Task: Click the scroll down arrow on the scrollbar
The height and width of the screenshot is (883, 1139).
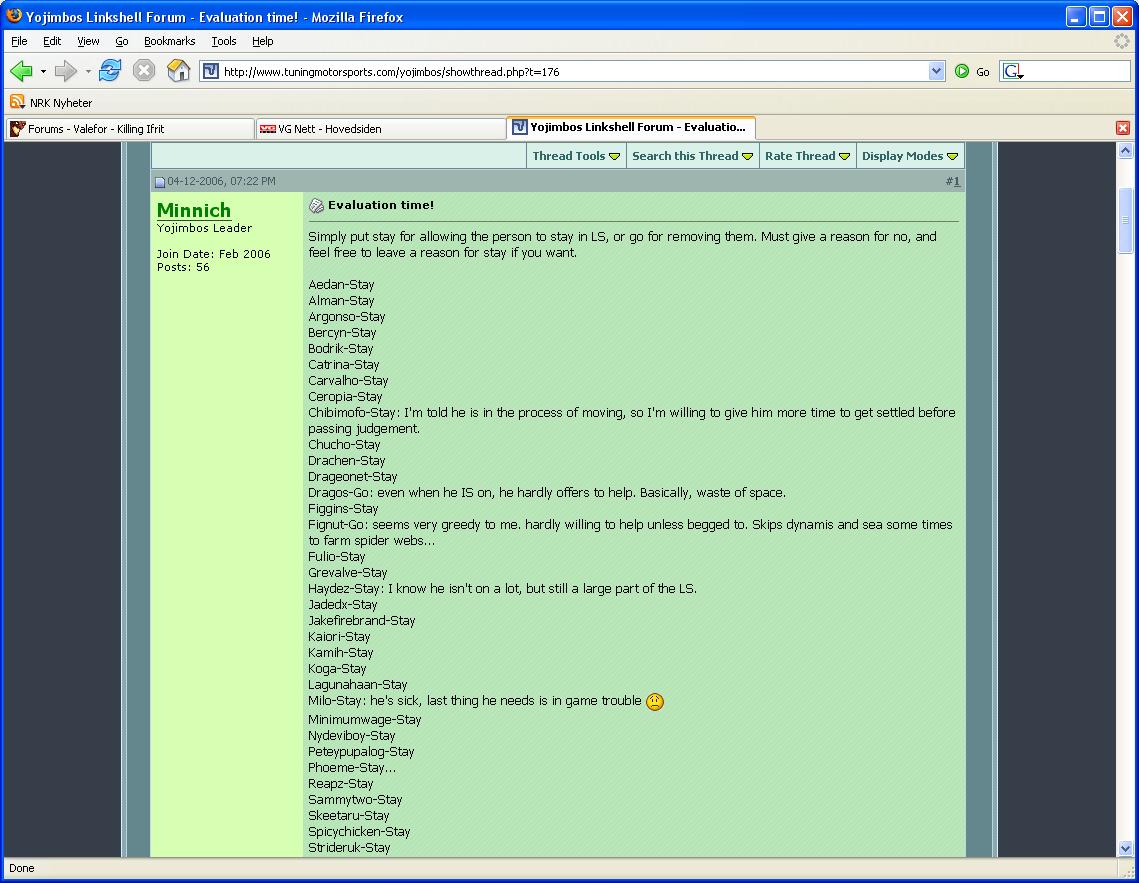Action: tap(1125, 849)
